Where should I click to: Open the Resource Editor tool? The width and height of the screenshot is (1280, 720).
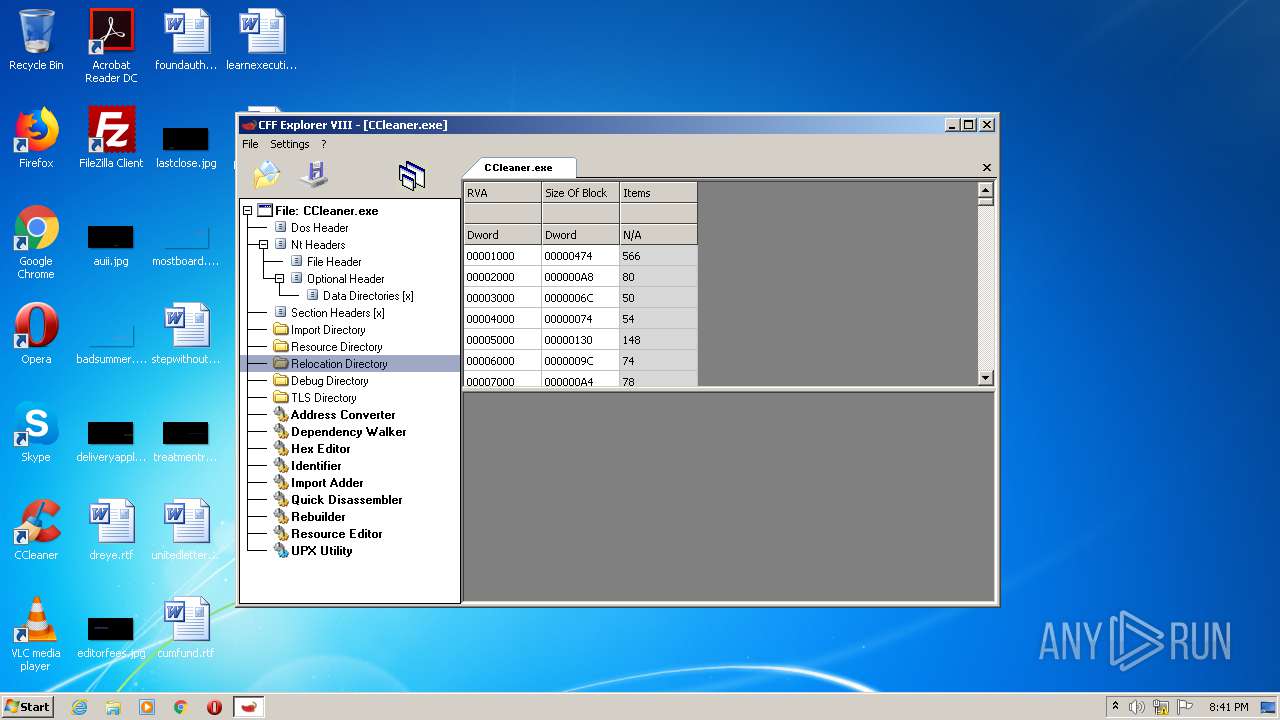[336, 534]
